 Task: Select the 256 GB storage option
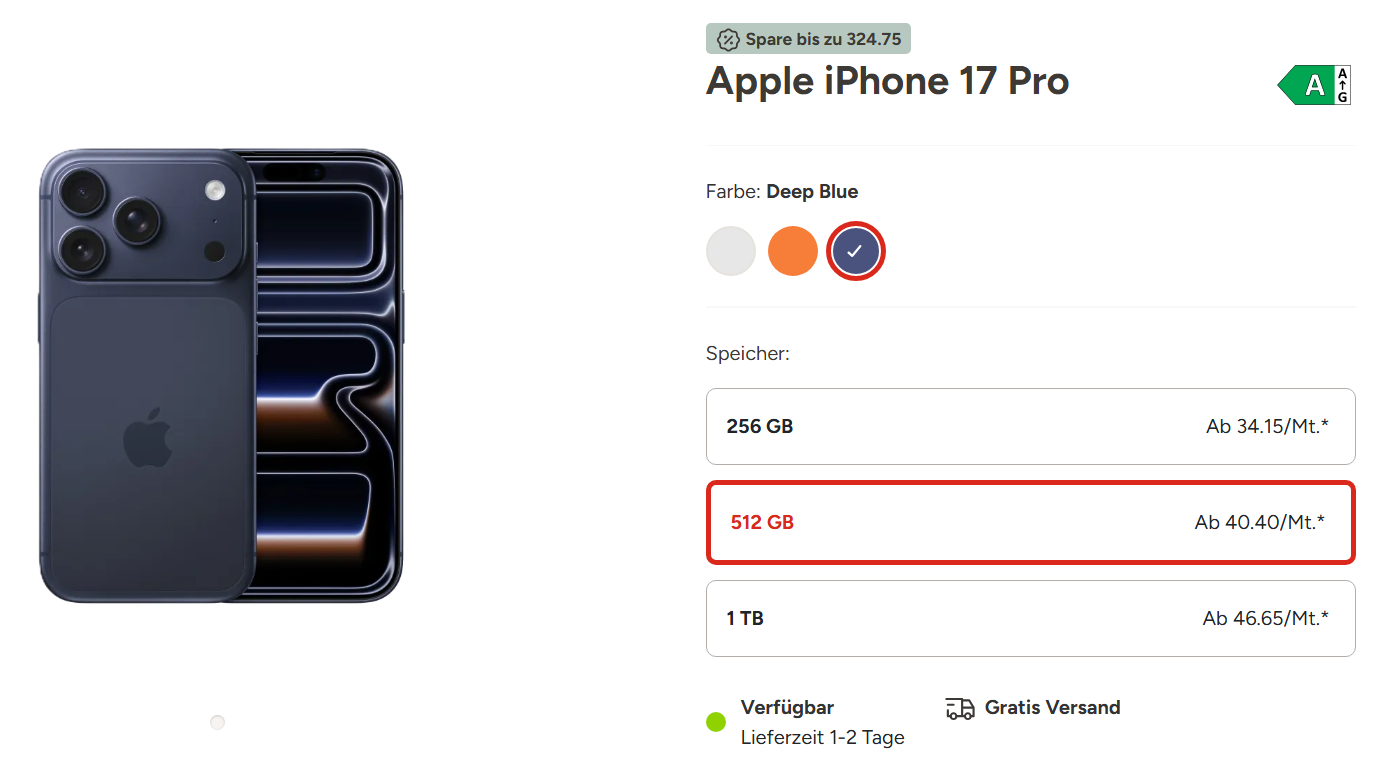pyautogui.click(x=1030, y=427)
